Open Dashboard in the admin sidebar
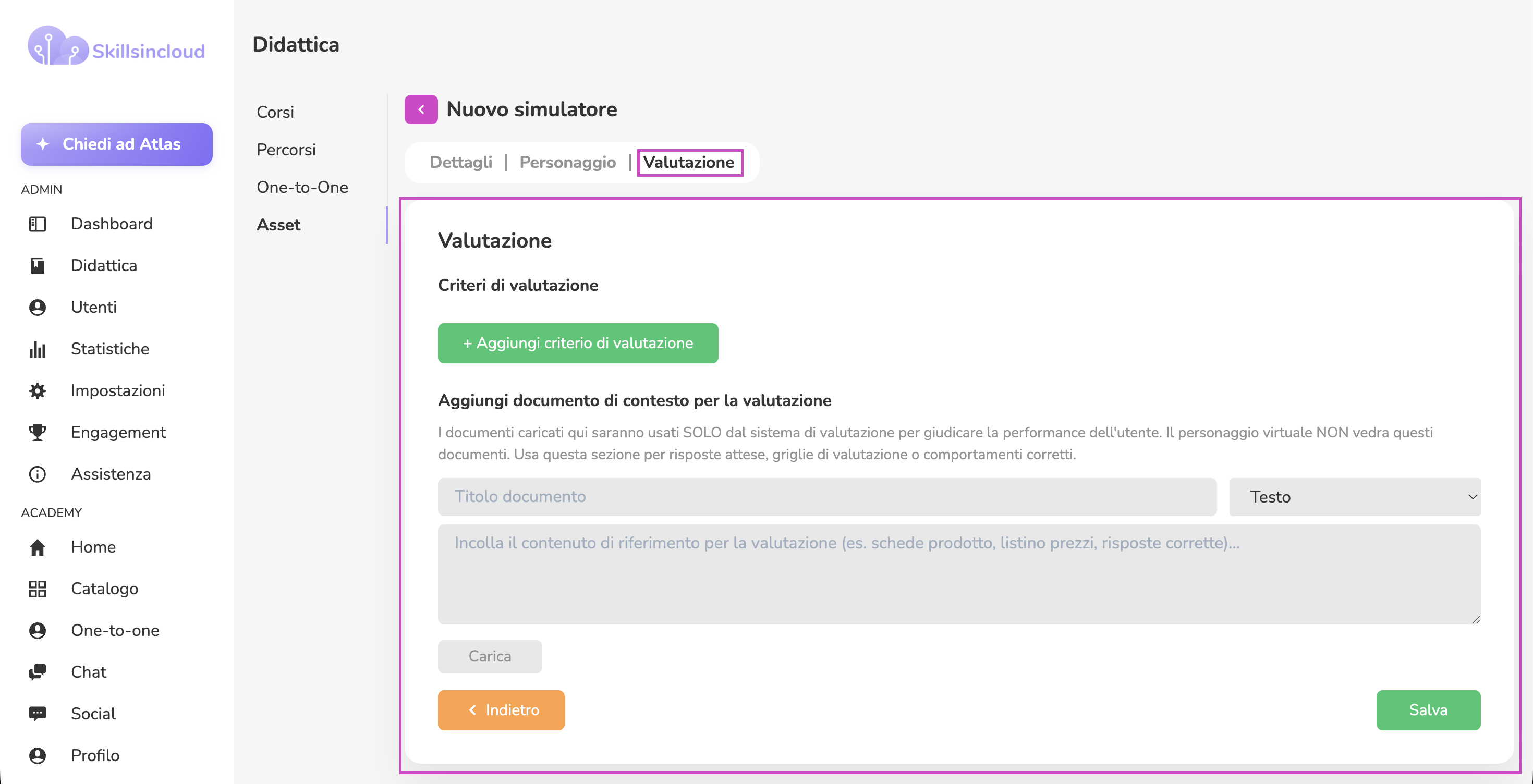 [111, 224]
